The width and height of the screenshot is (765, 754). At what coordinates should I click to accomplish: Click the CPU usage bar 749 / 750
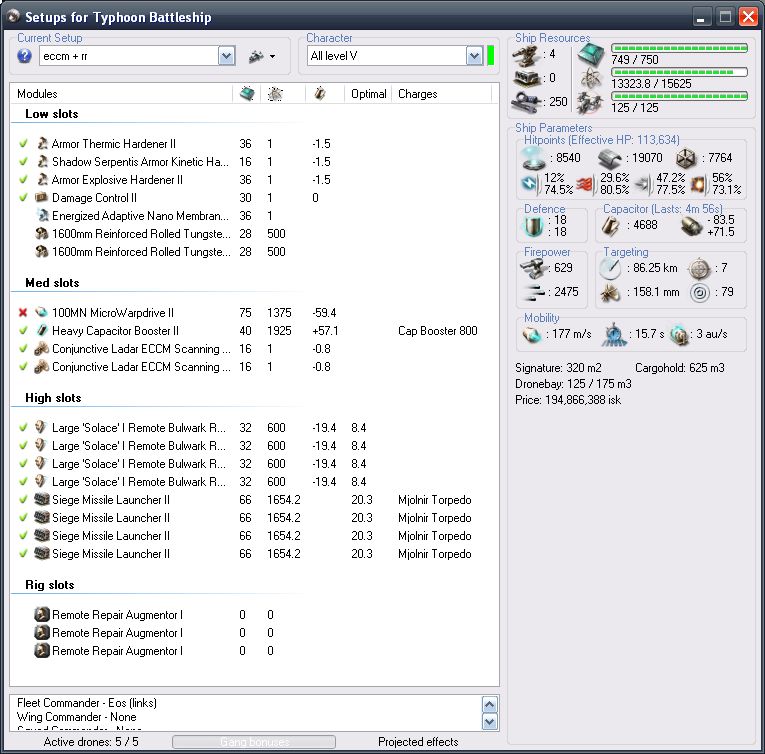click(679, 48)
